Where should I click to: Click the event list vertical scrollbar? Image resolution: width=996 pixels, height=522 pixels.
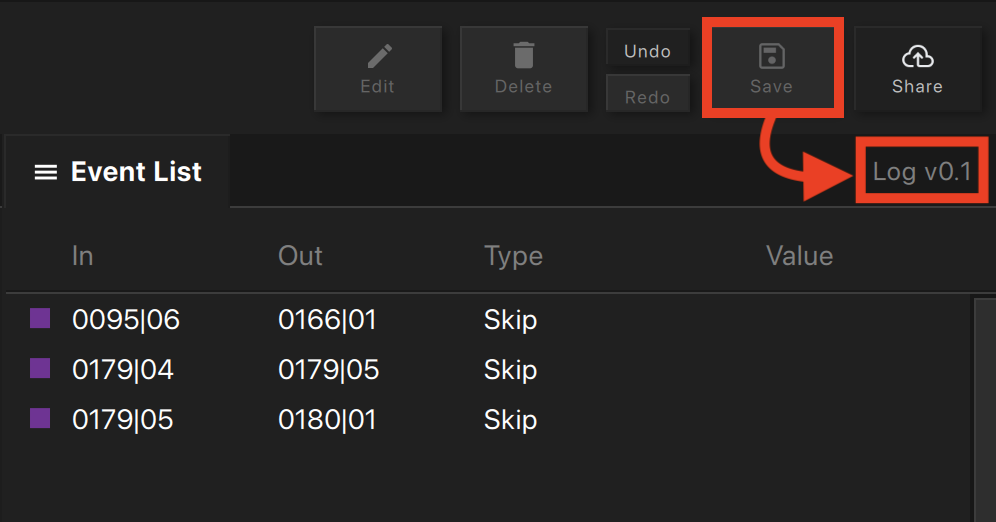(985, 410)
